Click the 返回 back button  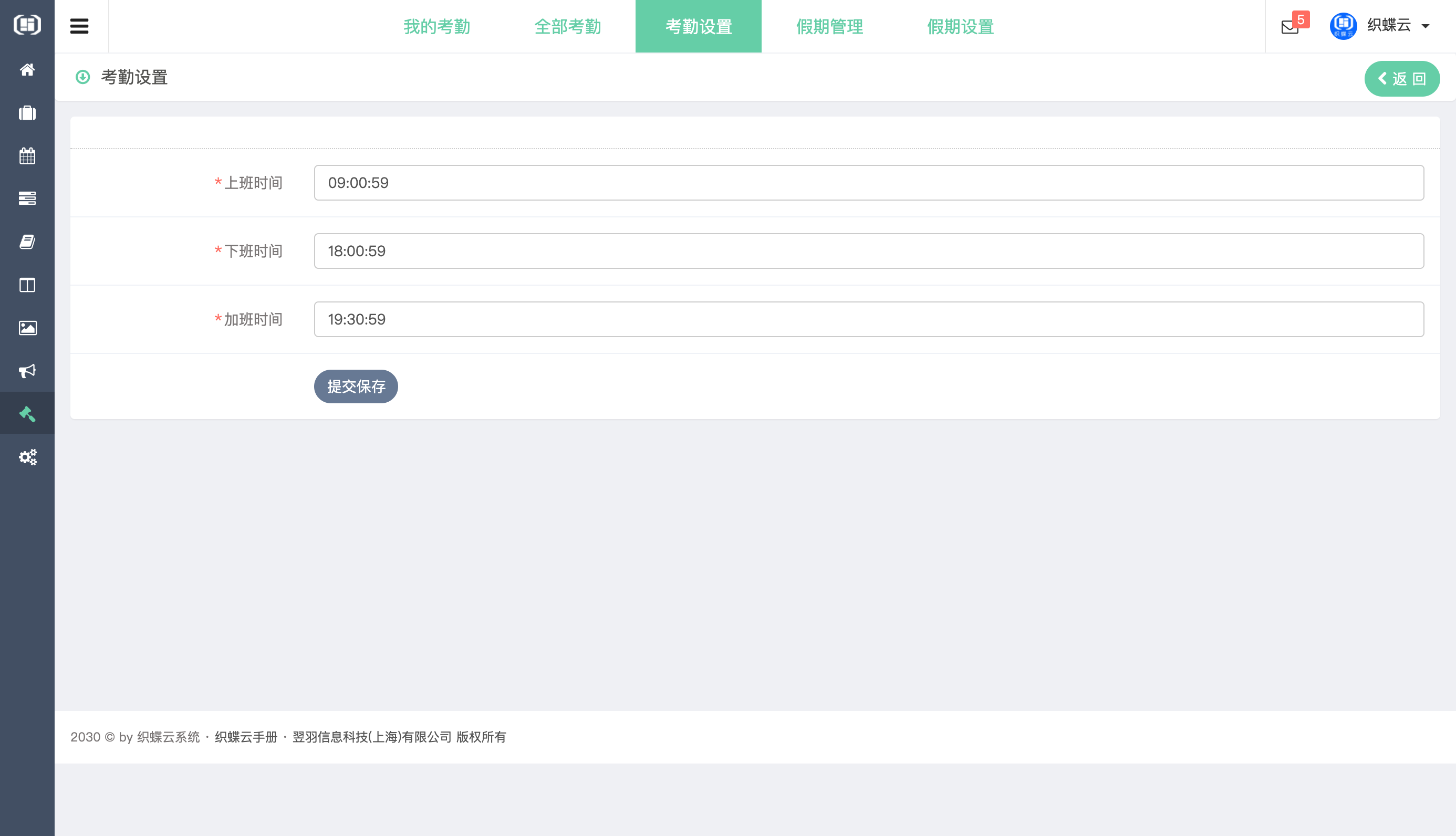[x=1401, y=79]
